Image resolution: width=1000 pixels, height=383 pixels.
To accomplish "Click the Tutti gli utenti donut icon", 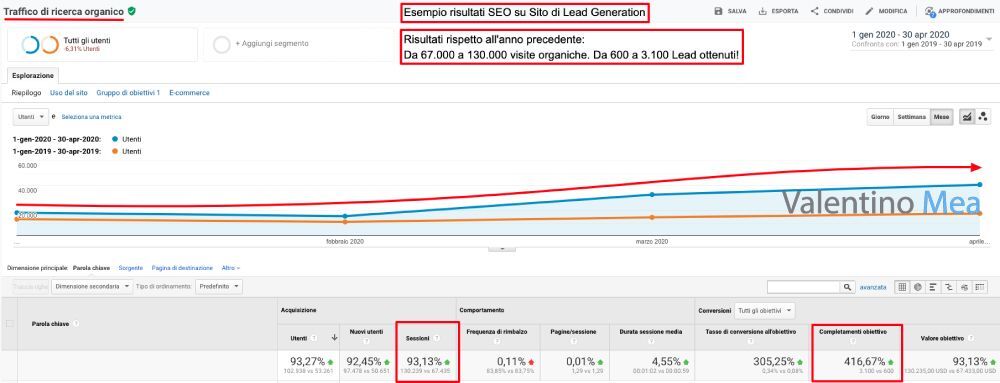I will tap(40, 45).
